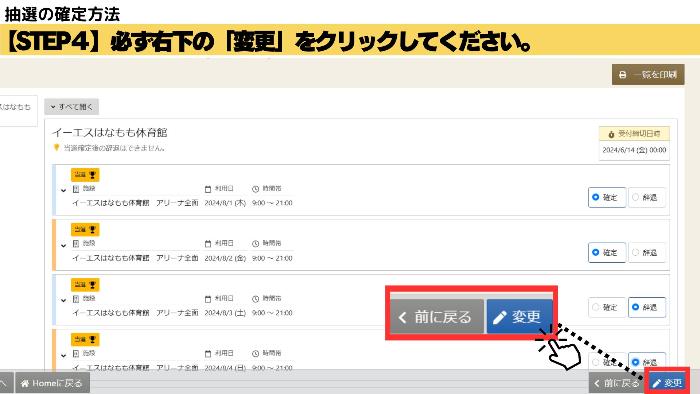The height and width of the screenshot is (394, 700).
Task: Select 辞退 for the 2024/8/3 (土) row
Action: pos(646,307)
